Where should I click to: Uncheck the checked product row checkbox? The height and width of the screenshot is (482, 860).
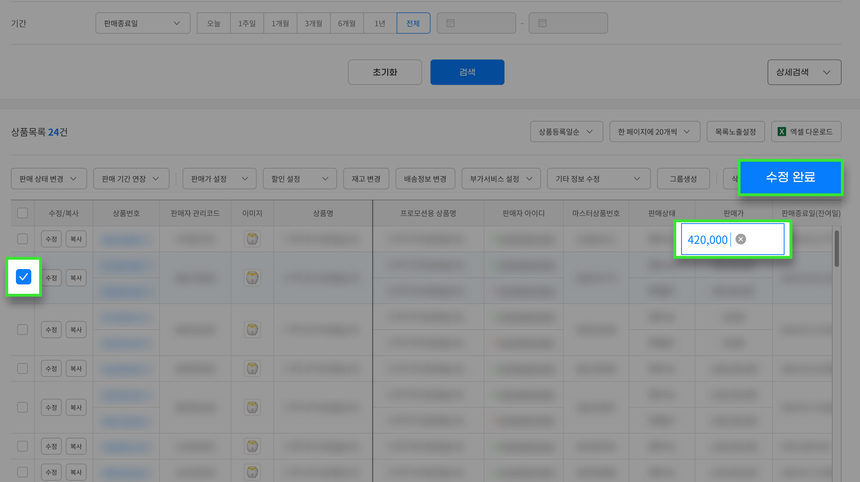tap(24, 277)
